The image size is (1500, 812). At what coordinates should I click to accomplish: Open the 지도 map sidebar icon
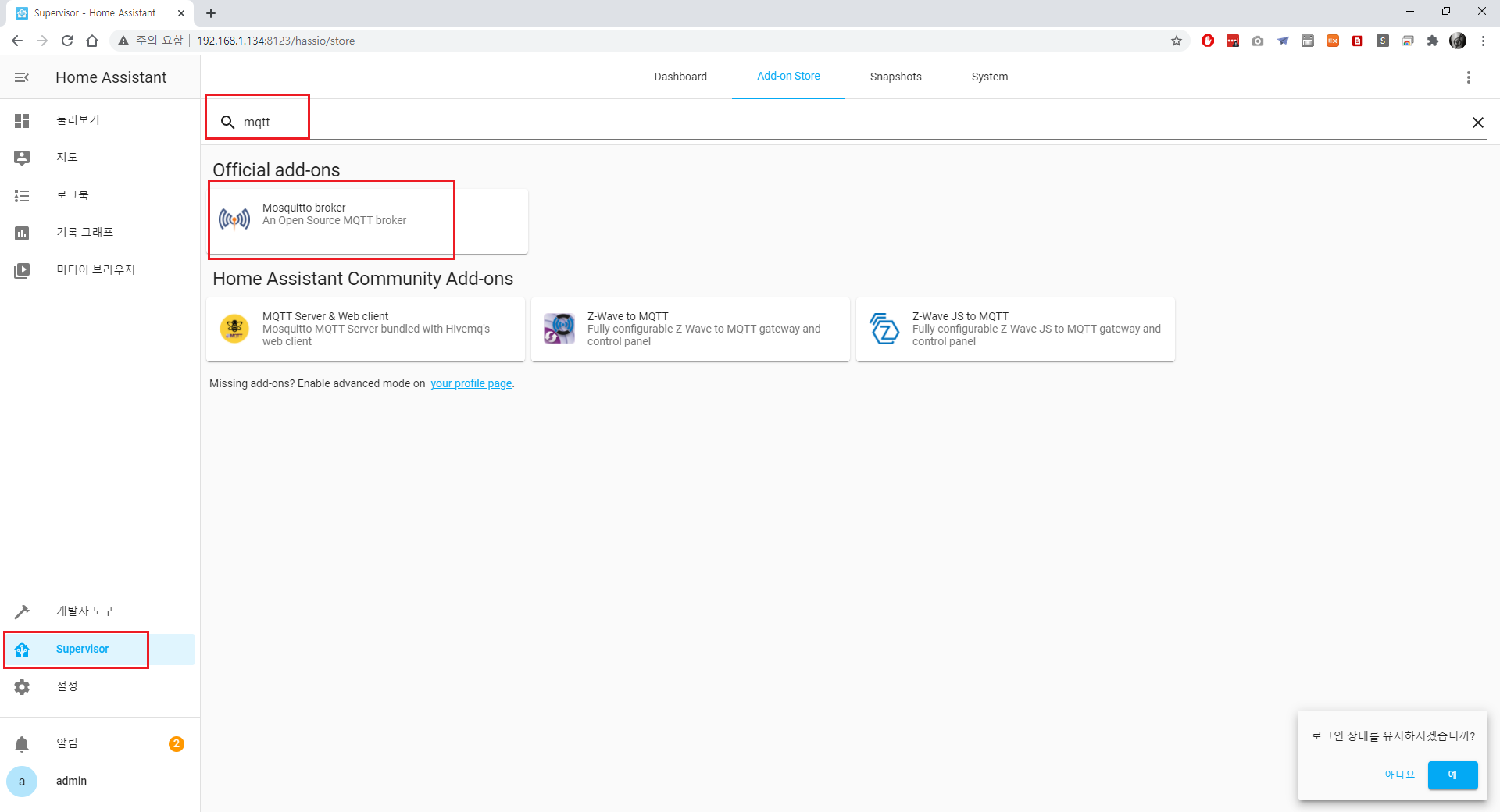click(22, 158)
